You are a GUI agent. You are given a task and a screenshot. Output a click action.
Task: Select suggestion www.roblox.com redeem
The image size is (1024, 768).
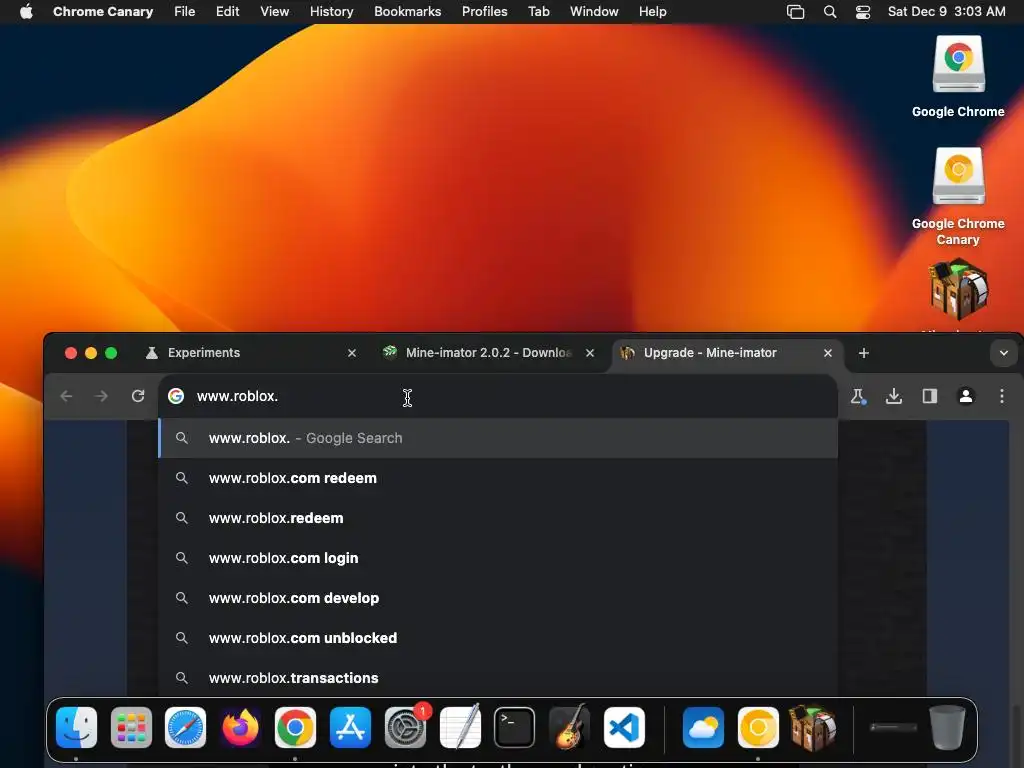498,478
